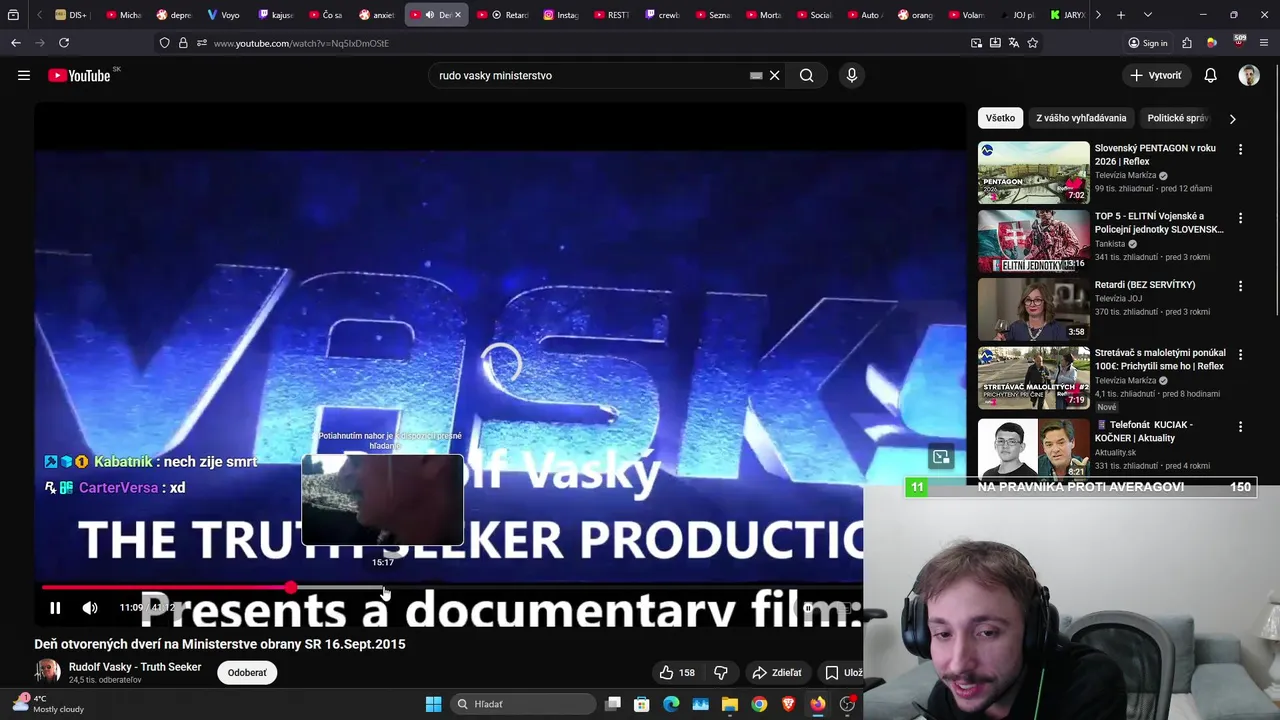
Task: Reload the page with the refresh icon
Action: click(x=64, y=43)
